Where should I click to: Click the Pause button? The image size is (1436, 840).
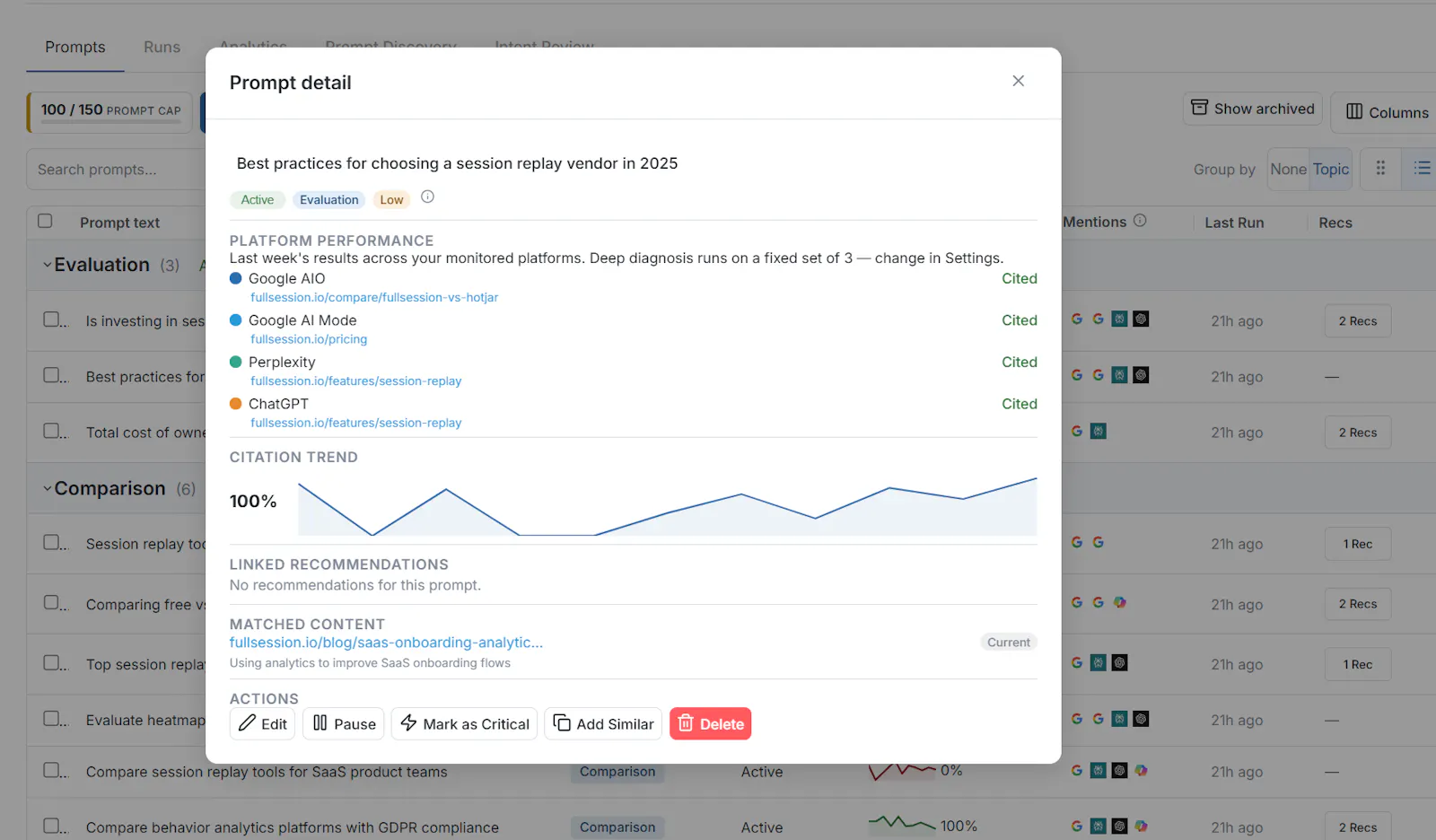pyautogui.click(x=344, y=723)
